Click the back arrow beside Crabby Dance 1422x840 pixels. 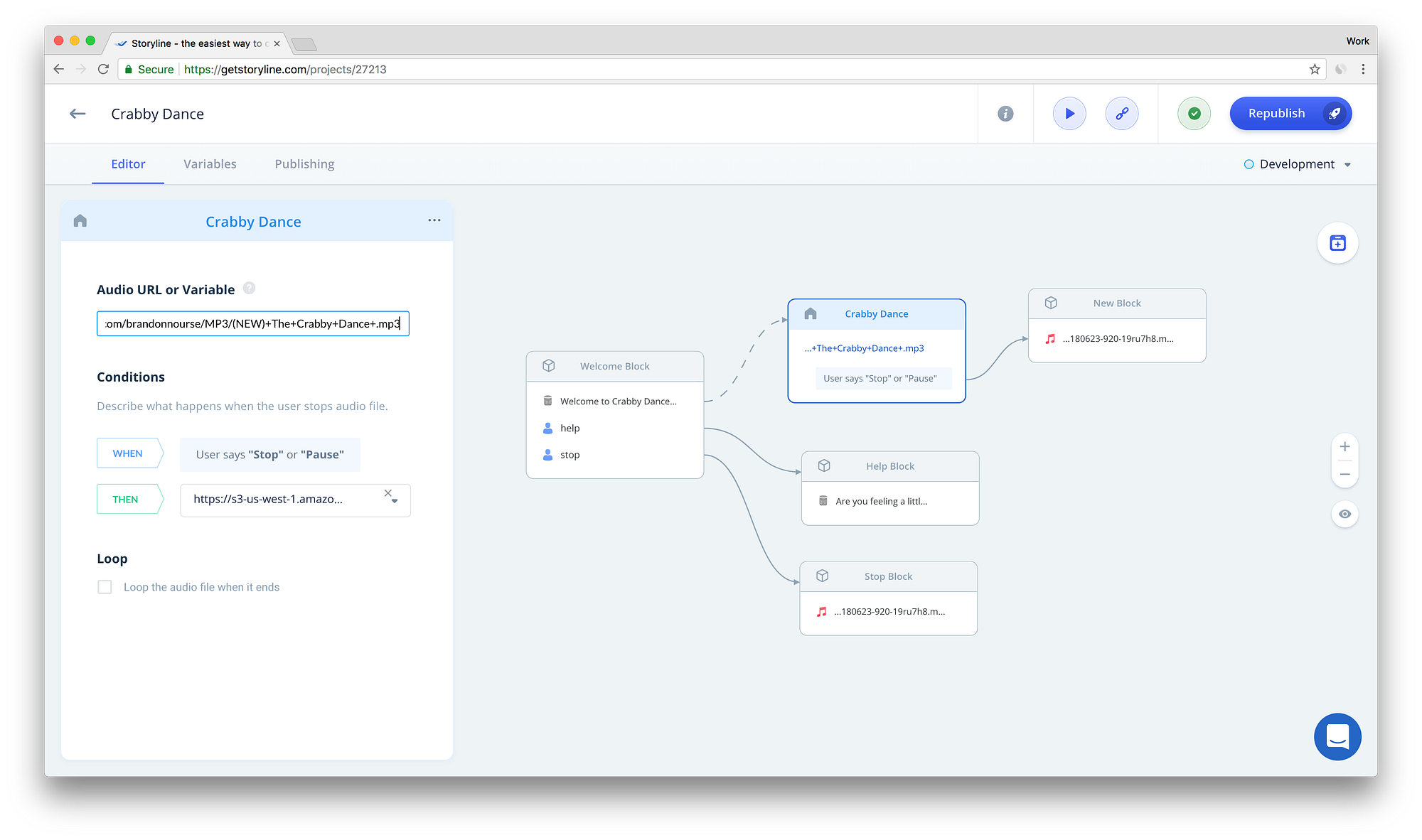click(77, 114)
